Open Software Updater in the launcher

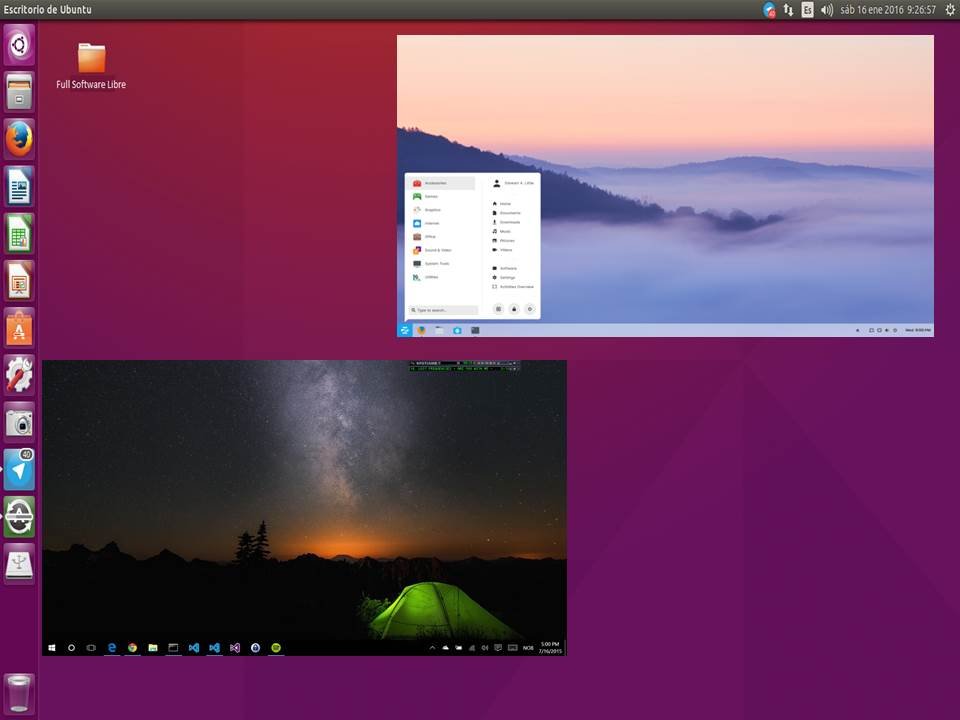pyautogui.click(x=19, y=517)
